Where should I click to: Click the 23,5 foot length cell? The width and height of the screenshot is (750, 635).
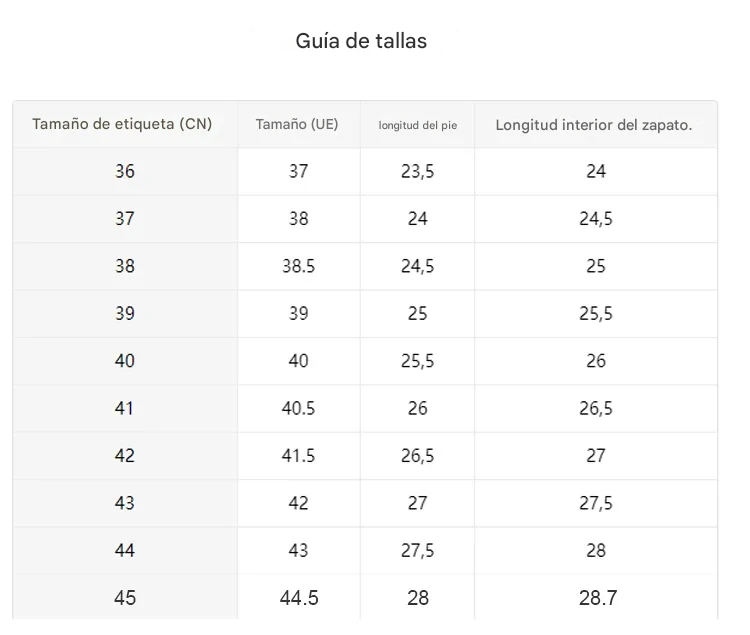417,171
